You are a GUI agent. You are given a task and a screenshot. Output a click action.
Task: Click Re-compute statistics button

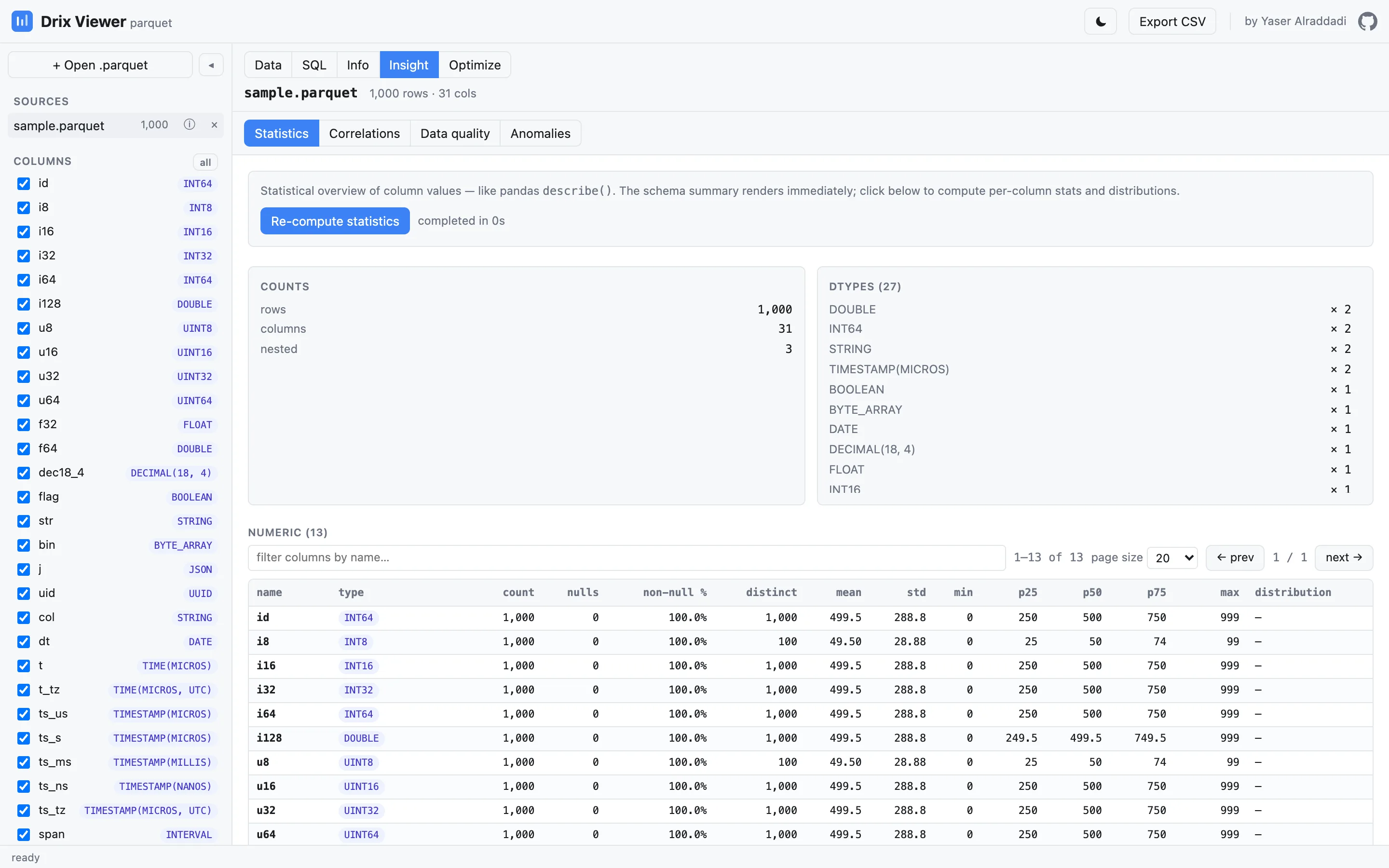(x=335, y=221)
